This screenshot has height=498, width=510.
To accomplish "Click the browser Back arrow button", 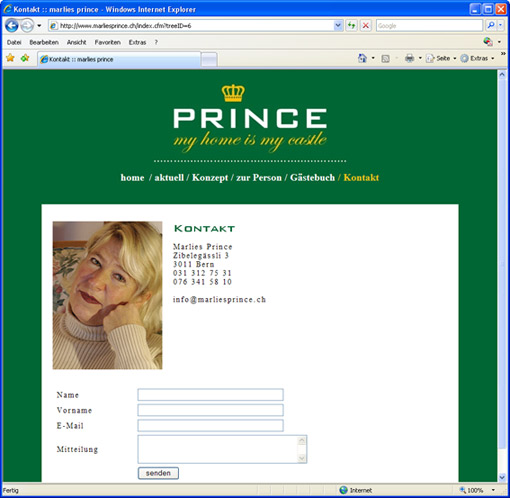I will (12, 26).
